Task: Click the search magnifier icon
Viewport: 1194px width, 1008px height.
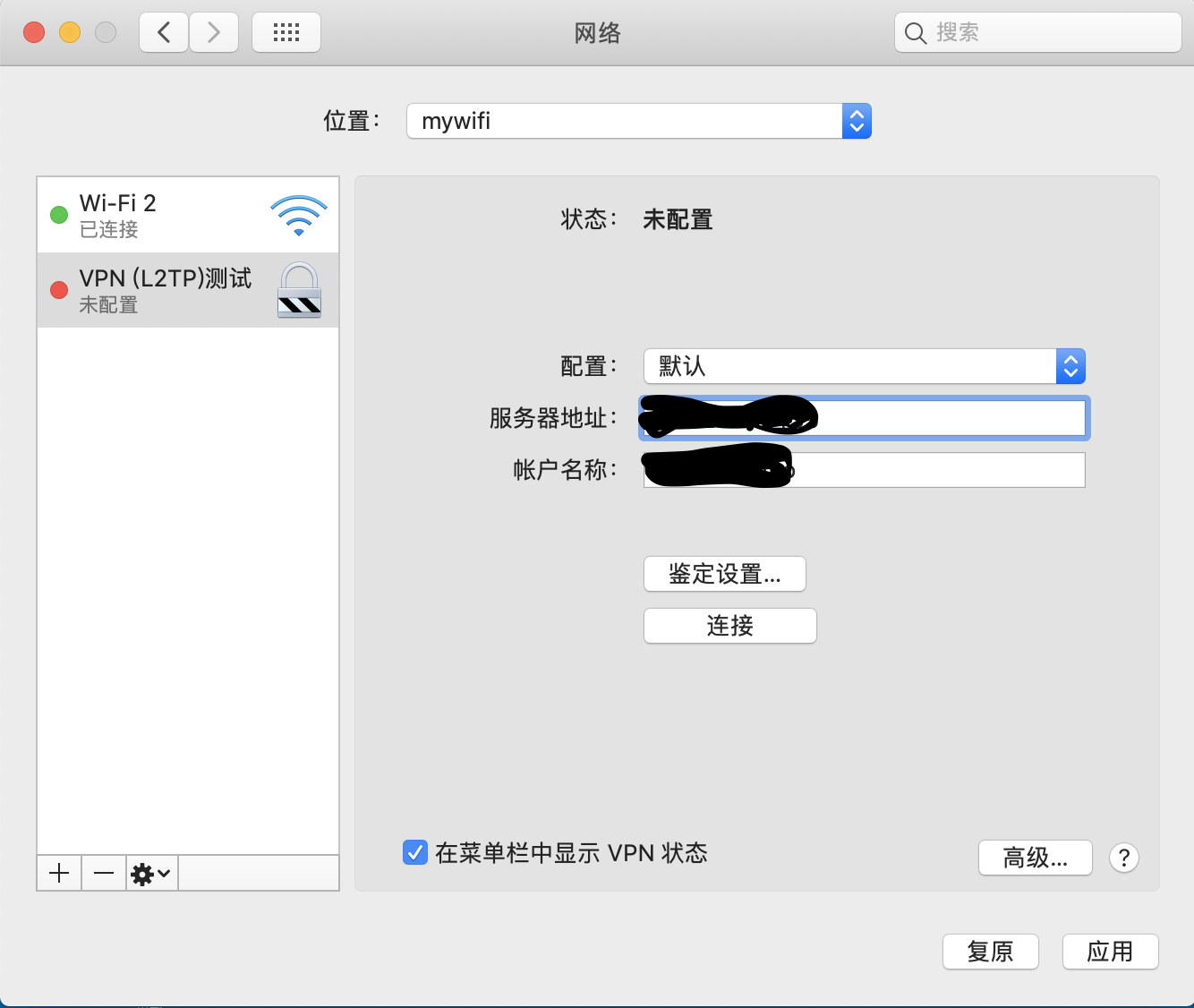Action: click(x=915, y=33)
